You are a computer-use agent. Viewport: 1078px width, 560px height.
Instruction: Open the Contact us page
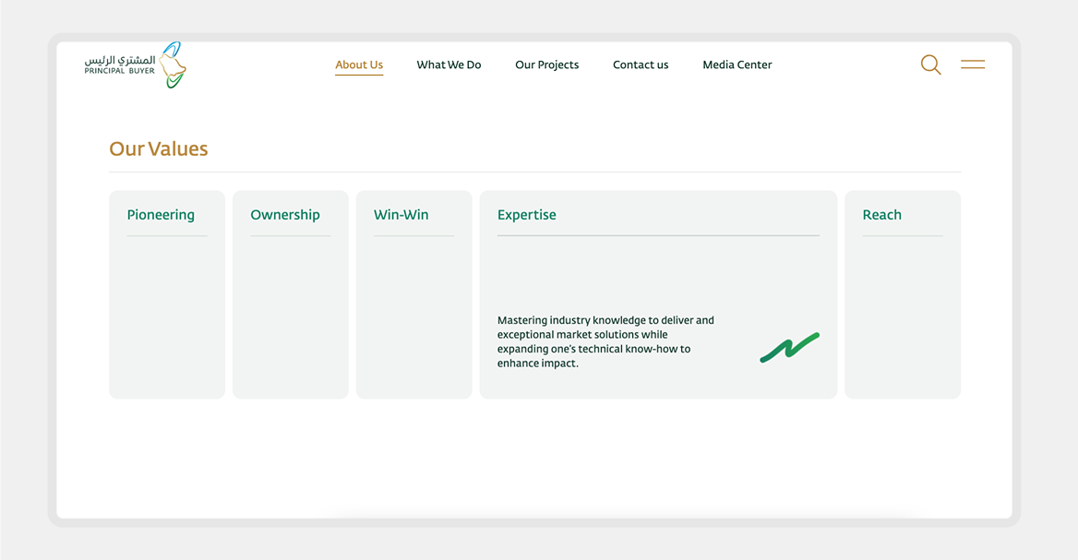(x=640, y=65)
